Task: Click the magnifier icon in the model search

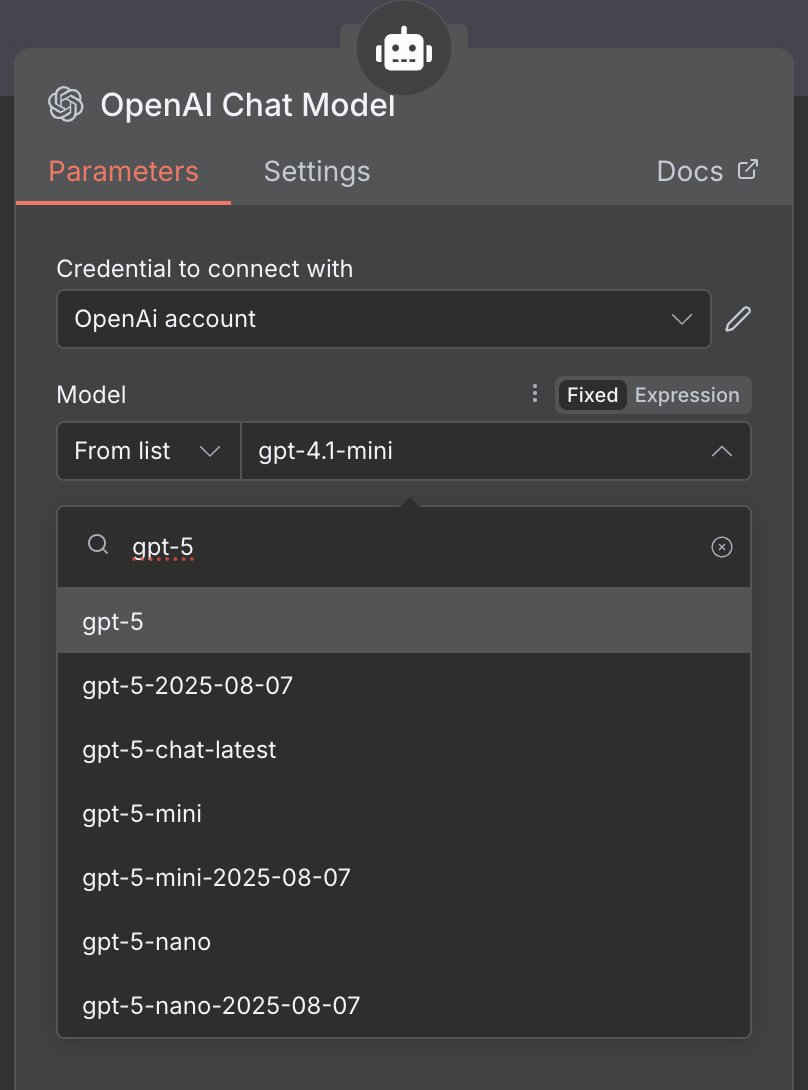Action: coord(98,544)
